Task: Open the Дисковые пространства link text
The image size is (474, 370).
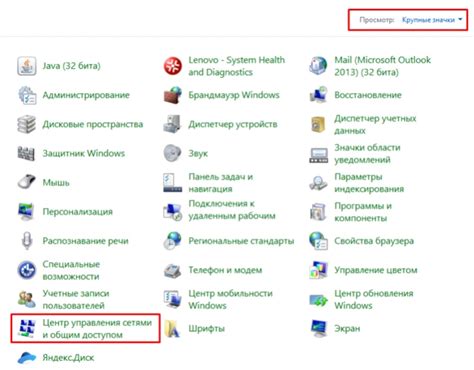Action: click(x=93, y=124)
